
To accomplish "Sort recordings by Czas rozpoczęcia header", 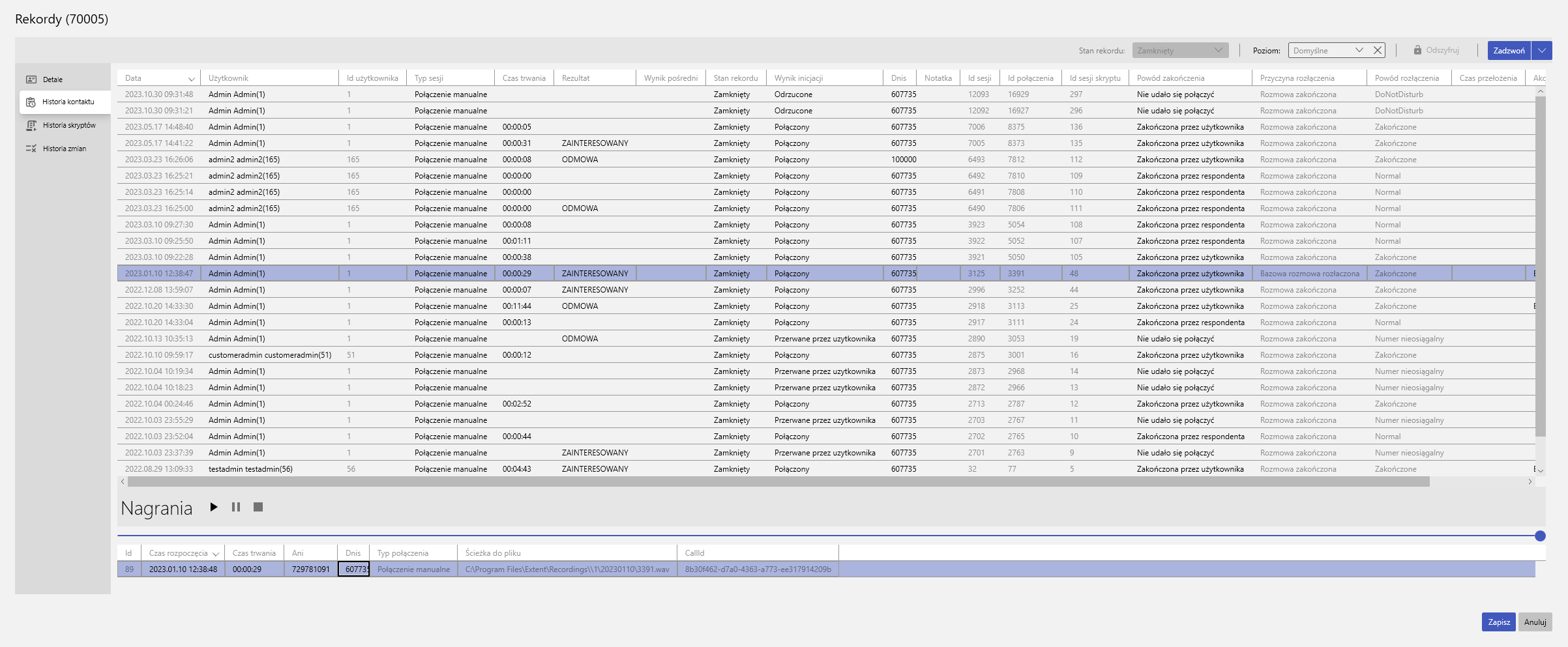I will (x=183, y=553).
